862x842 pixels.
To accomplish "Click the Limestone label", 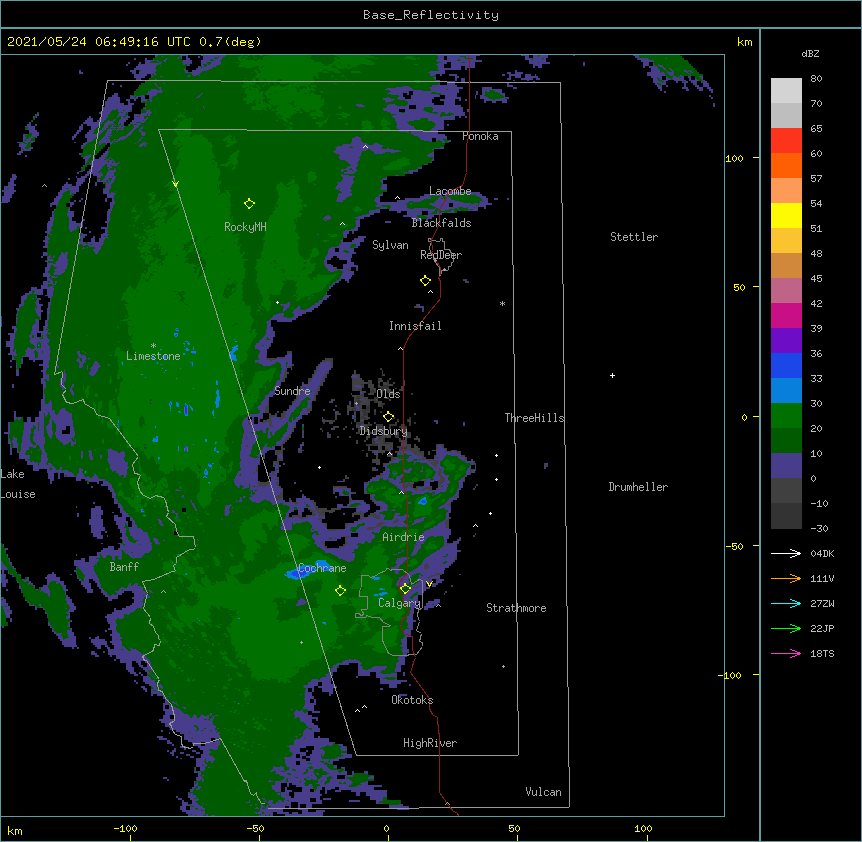I will coord(153,356).
